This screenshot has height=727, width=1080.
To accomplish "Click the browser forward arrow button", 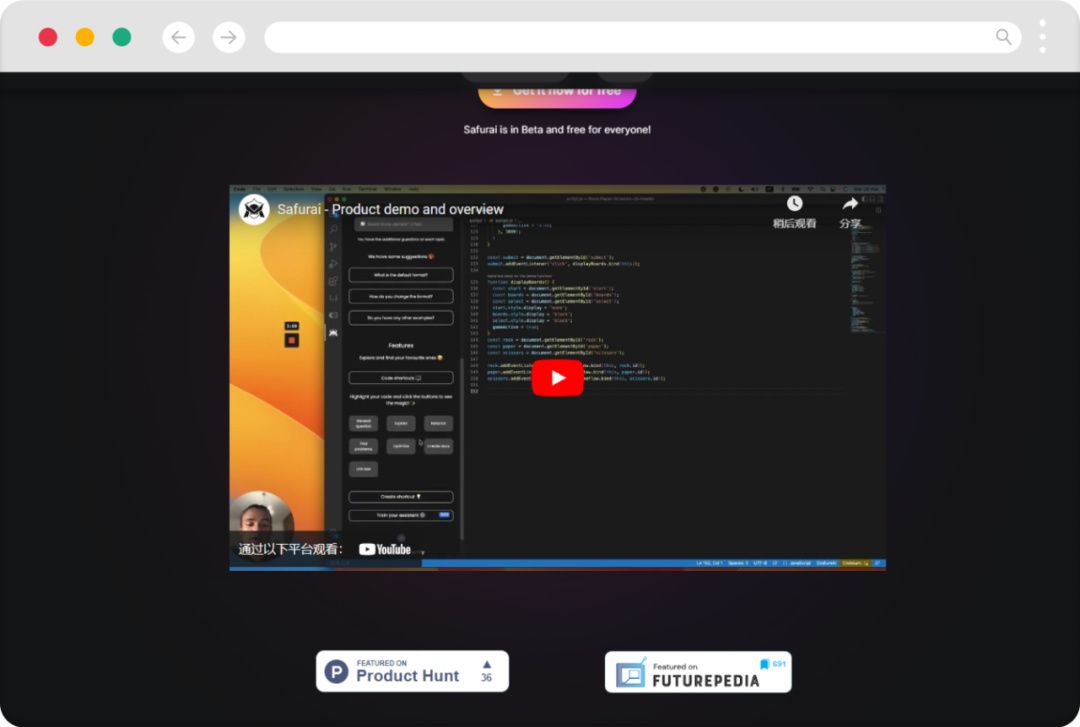I will [x=229, y=37].
